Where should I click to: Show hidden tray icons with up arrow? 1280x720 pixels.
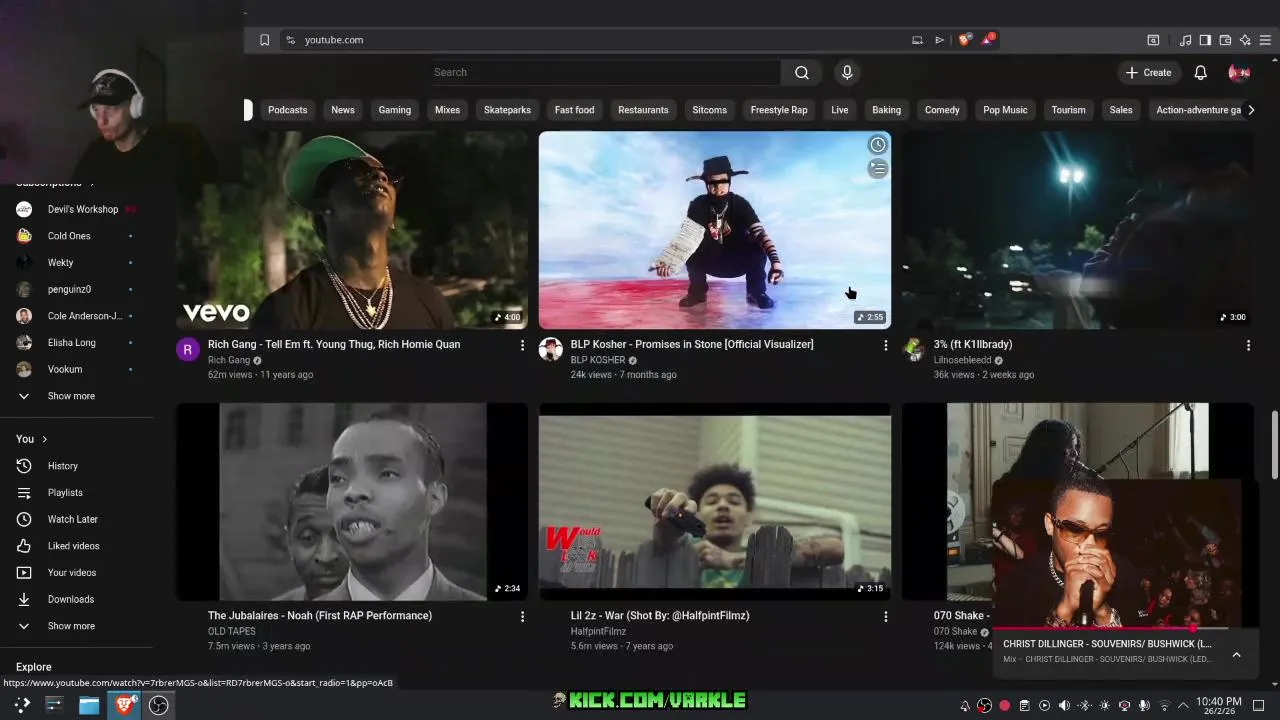[1183, 706]
